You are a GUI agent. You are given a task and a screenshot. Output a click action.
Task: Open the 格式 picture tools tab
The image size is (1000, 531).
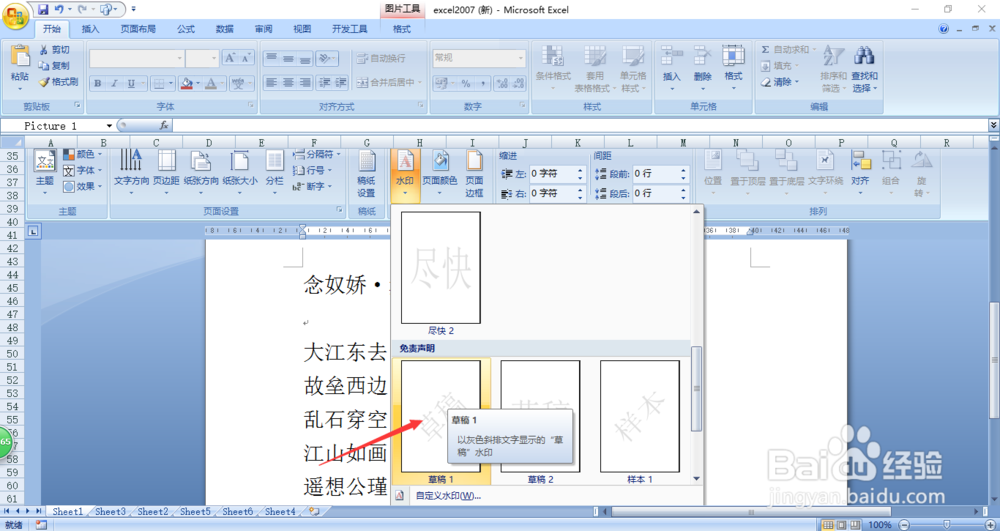[402, 29]
